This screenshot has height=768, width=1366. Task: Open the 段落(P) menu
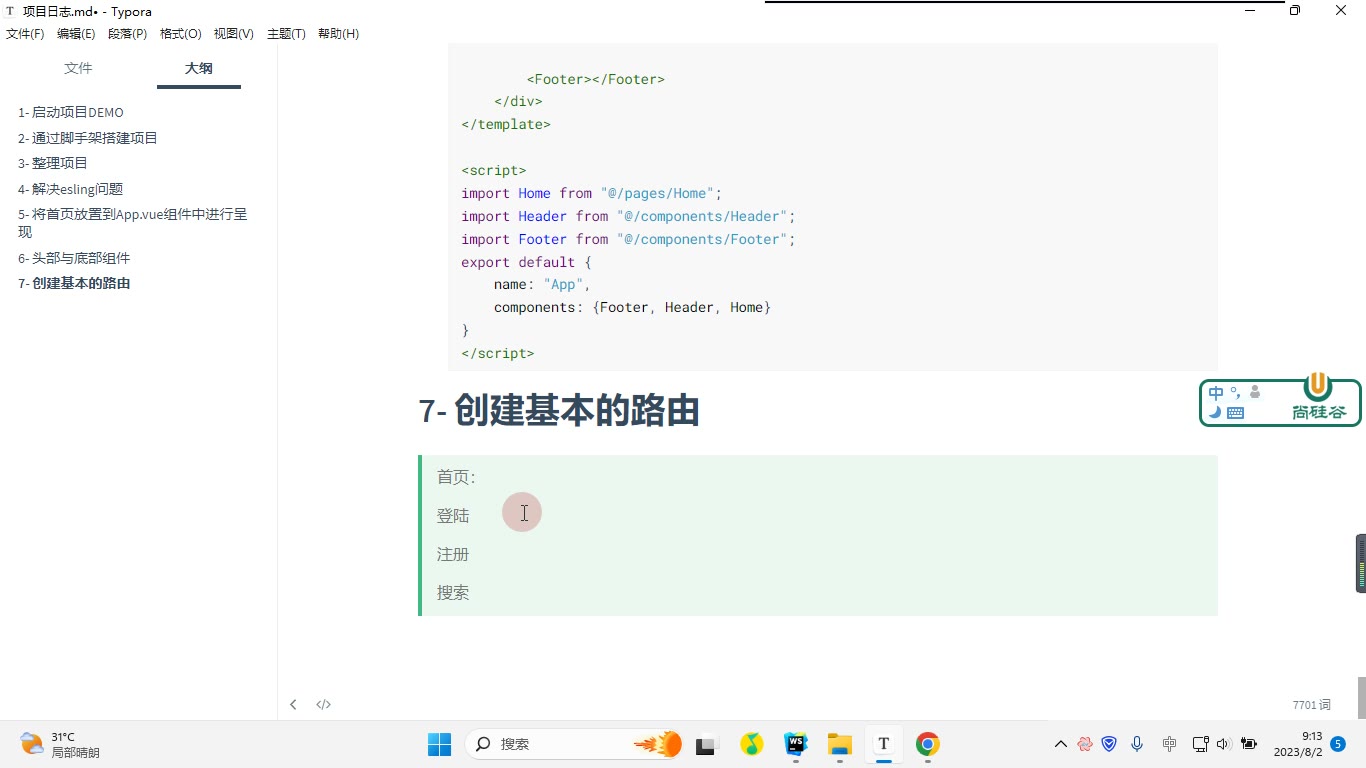click(x=127, y=34)
